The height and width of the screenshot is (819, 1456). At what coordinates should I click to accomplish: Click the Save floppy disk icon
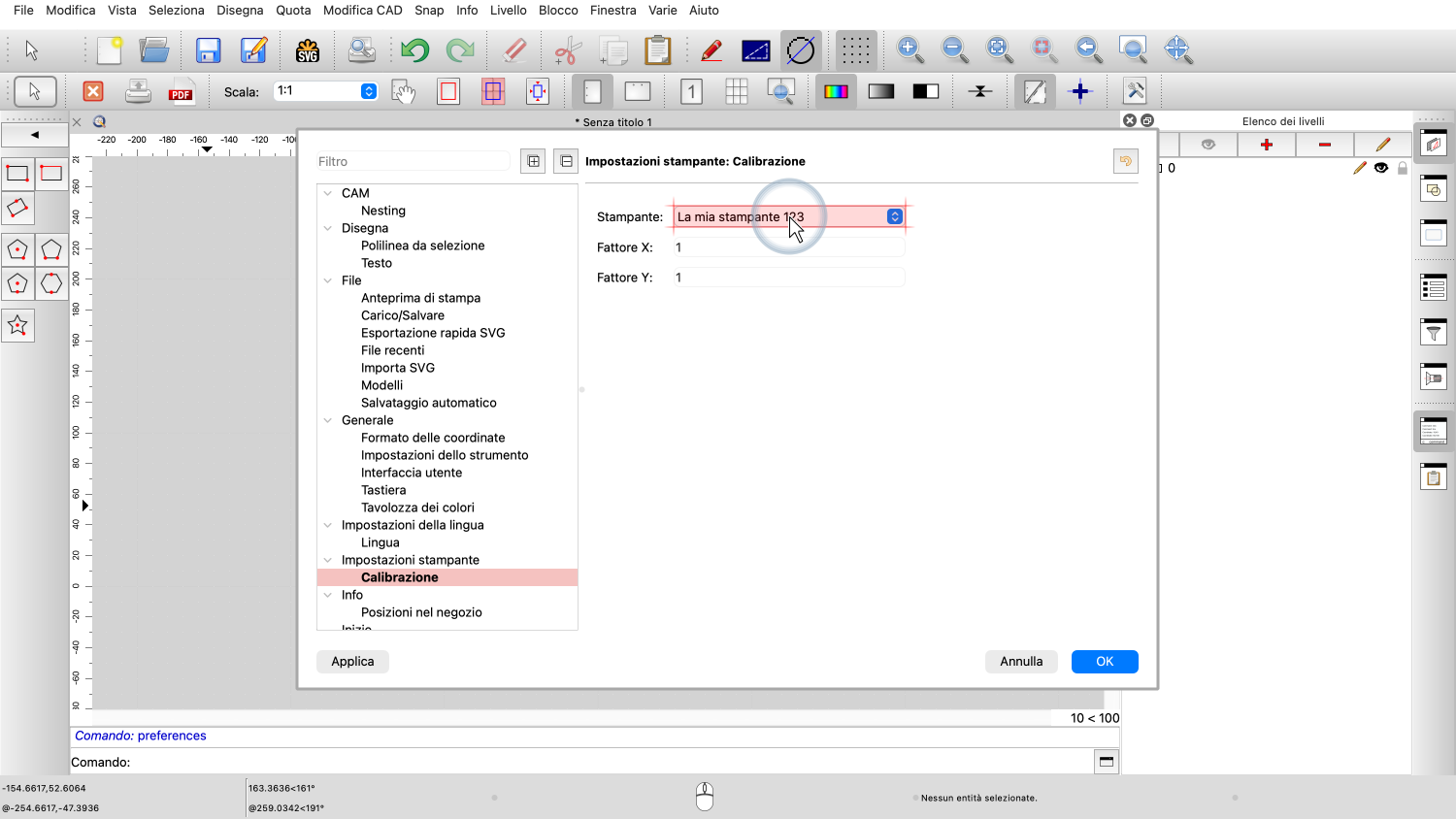[x=208, y=50]
